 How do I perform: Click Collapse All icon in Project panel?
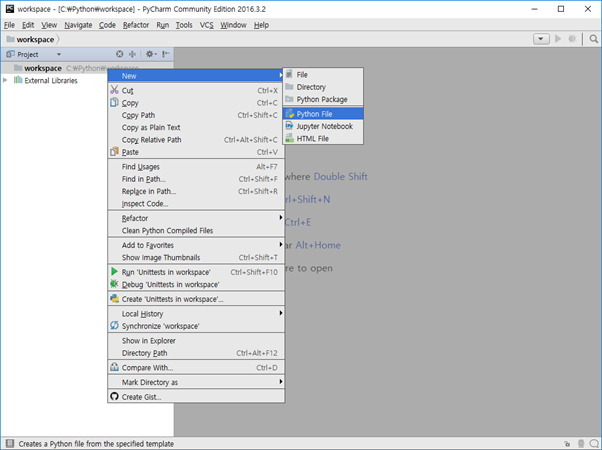click(132, 54)
